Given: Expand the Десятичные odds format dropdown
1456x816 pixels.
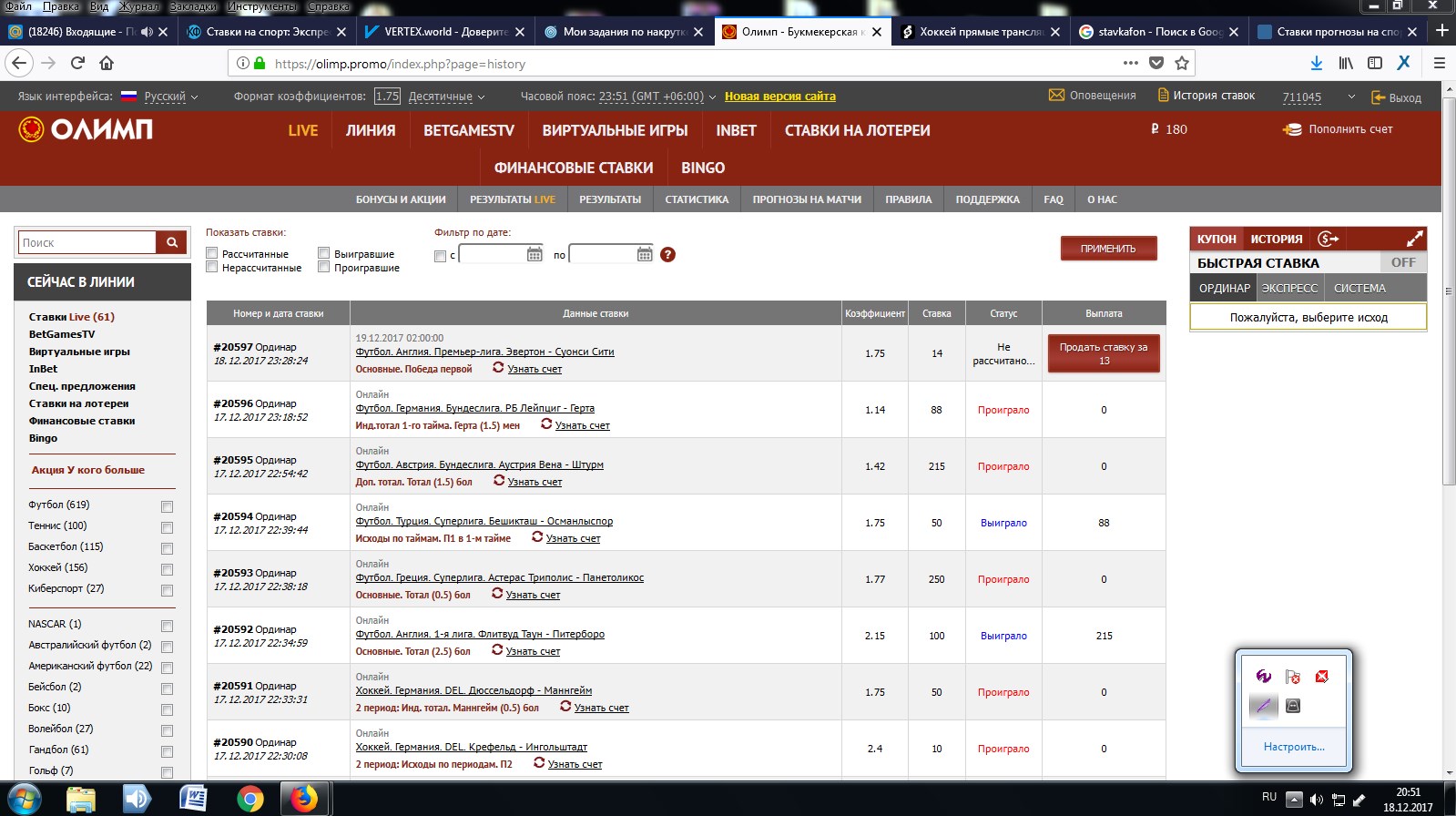Looking at the screenshot, I should pyautogui.click(x=446, y=97).
